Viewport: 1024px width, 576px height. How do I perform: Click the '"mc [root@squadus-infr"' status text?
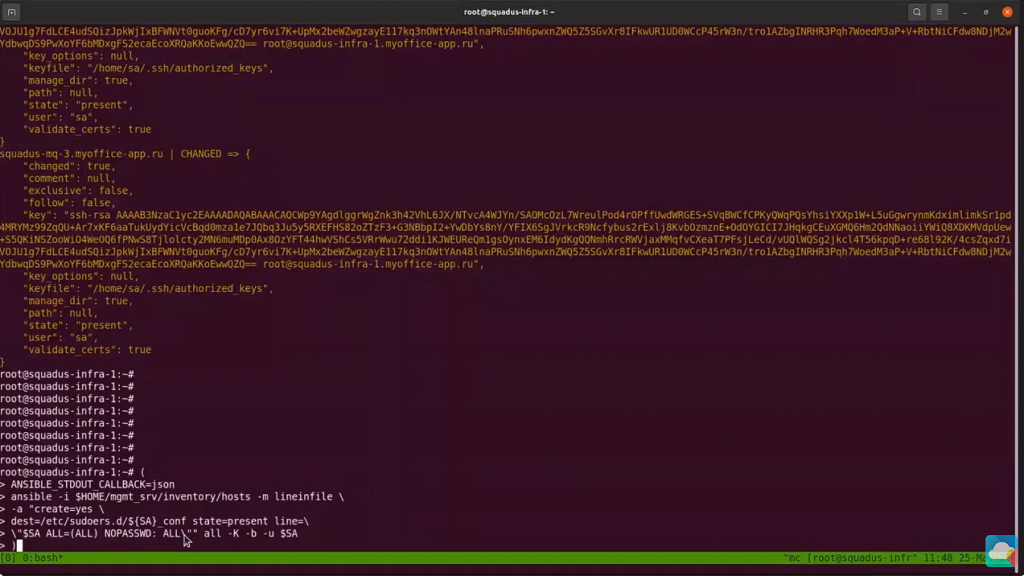point(850,558)
